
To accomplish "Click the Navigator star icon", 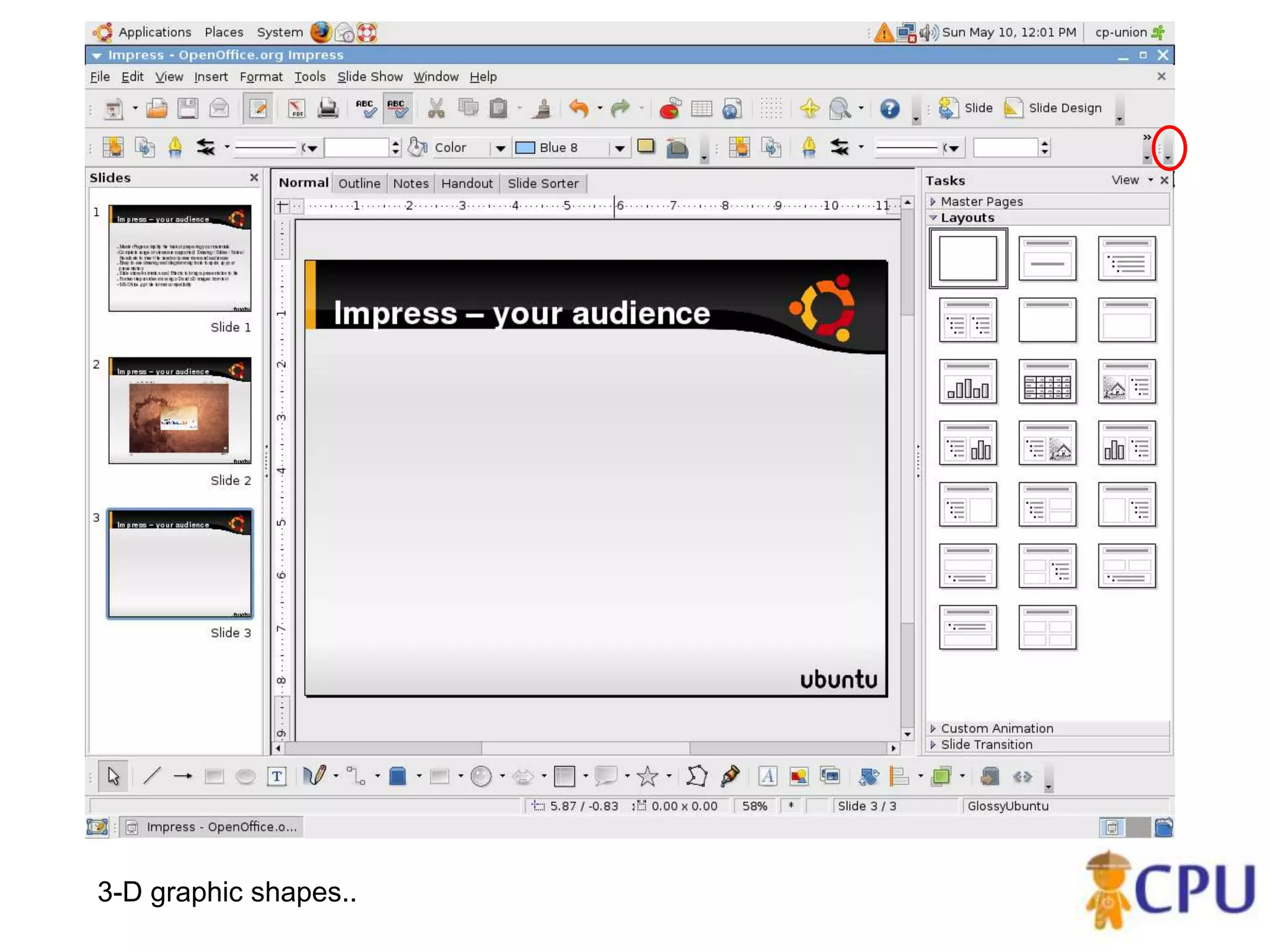I will click(809, 109).
